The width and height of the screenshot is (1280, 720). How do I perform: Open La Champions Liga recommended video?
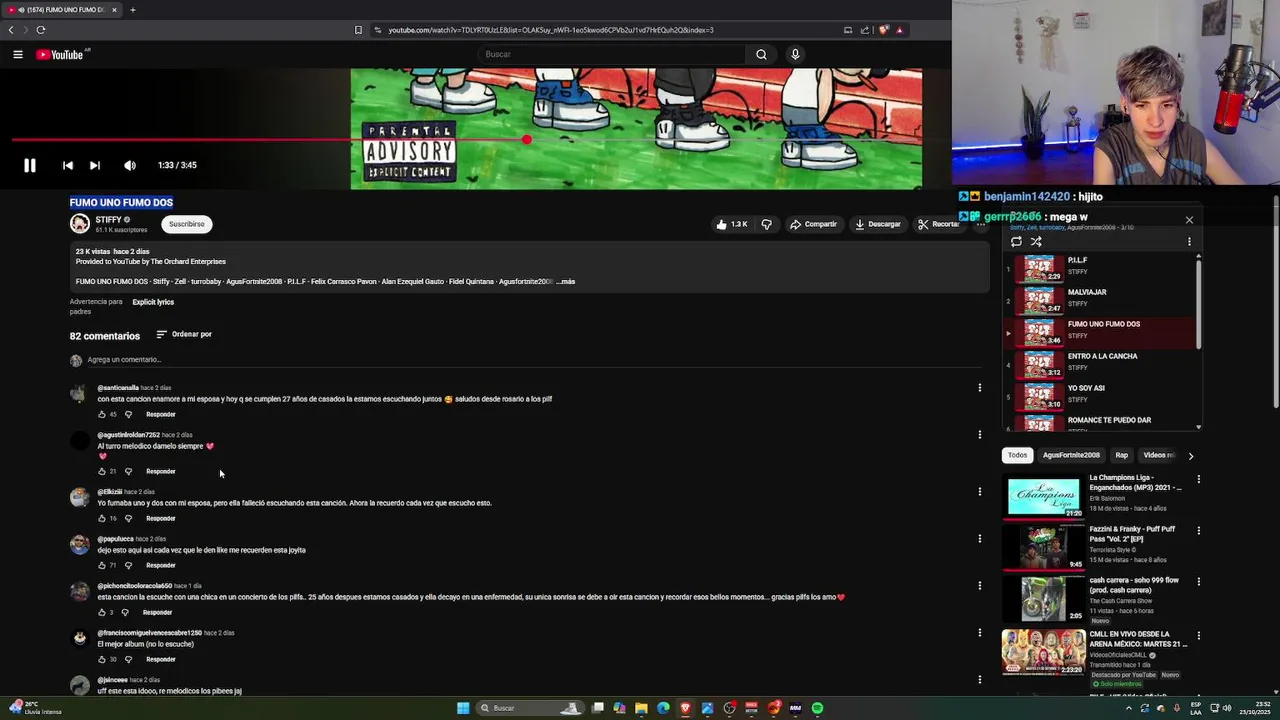[1094, 497]
